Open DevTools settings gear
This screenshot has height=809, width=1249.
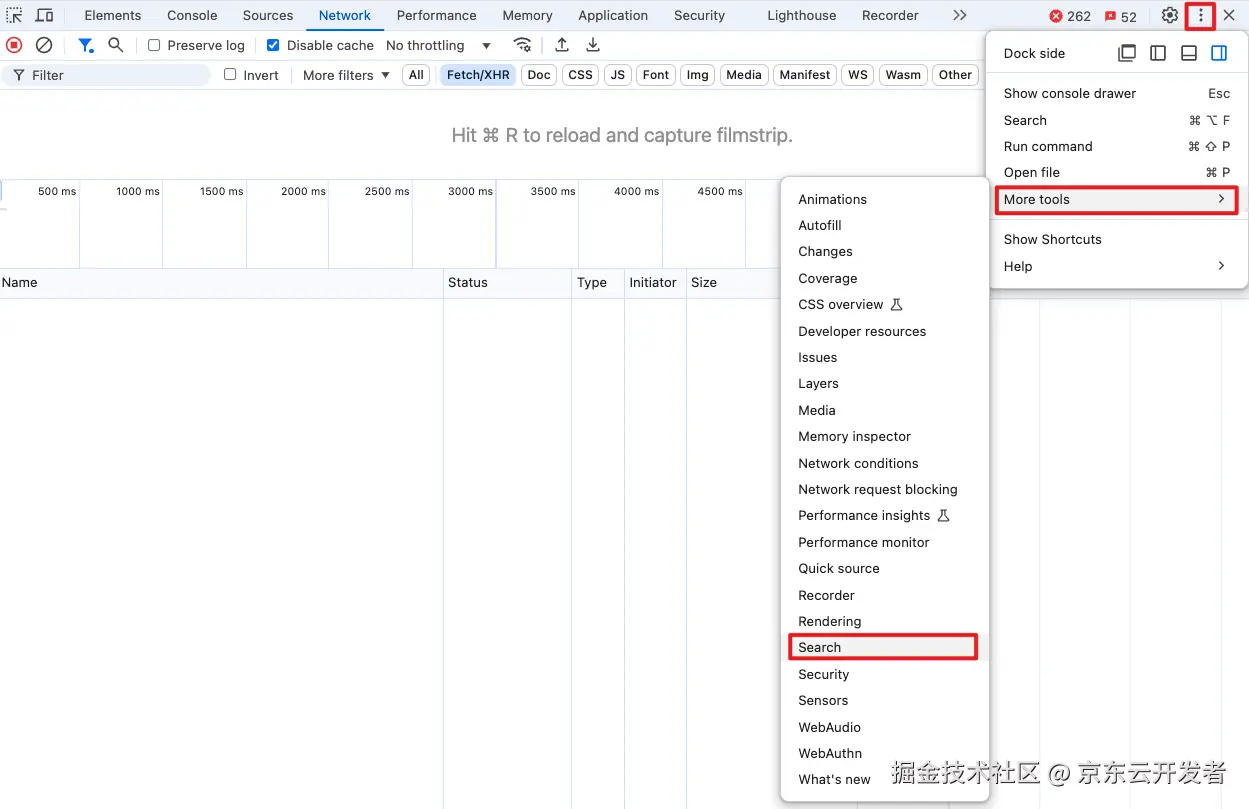1170,15
